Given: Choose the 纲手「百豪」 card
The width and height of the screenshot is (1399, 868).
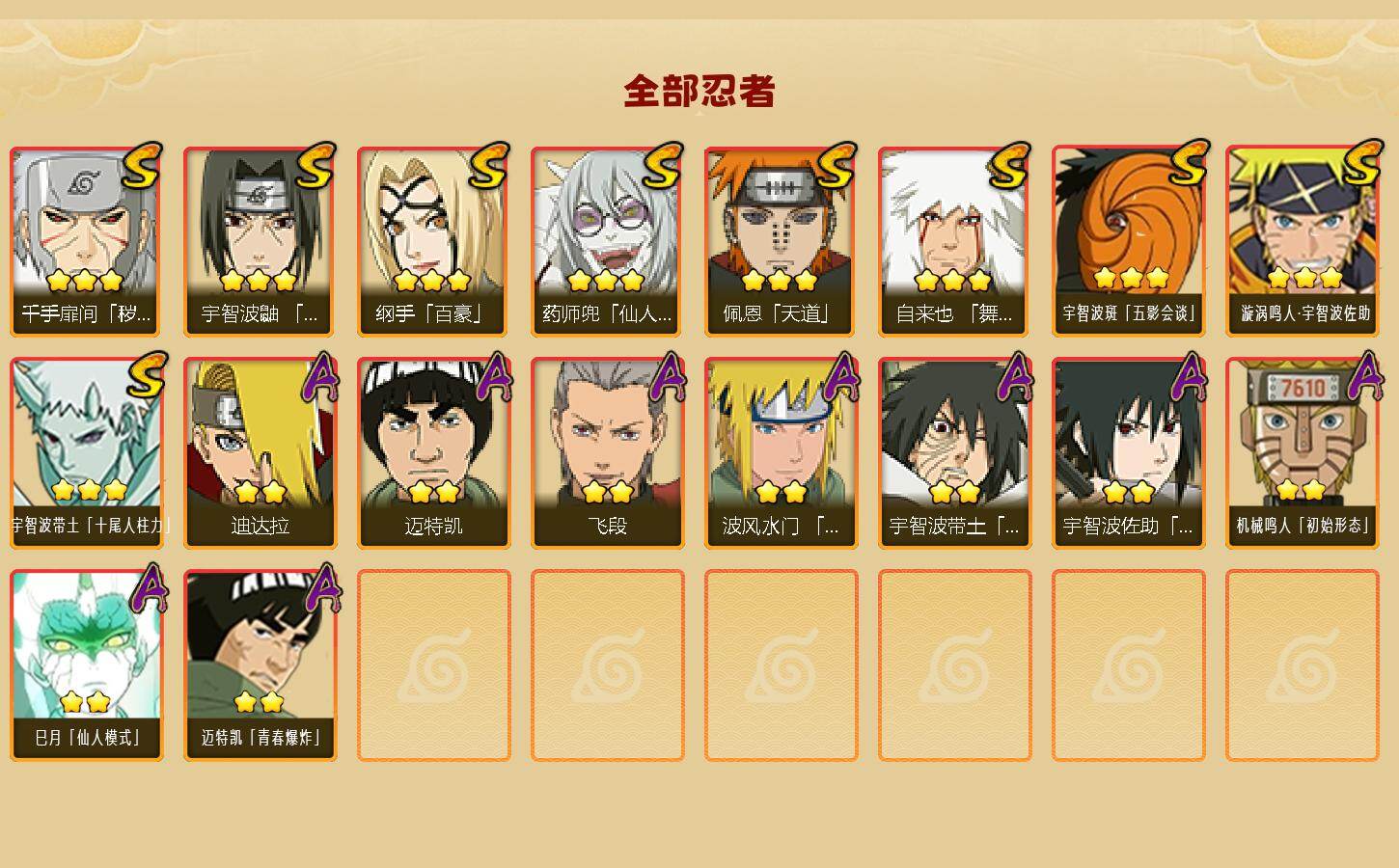Looking at the screenshot, I should pos(433,241).
